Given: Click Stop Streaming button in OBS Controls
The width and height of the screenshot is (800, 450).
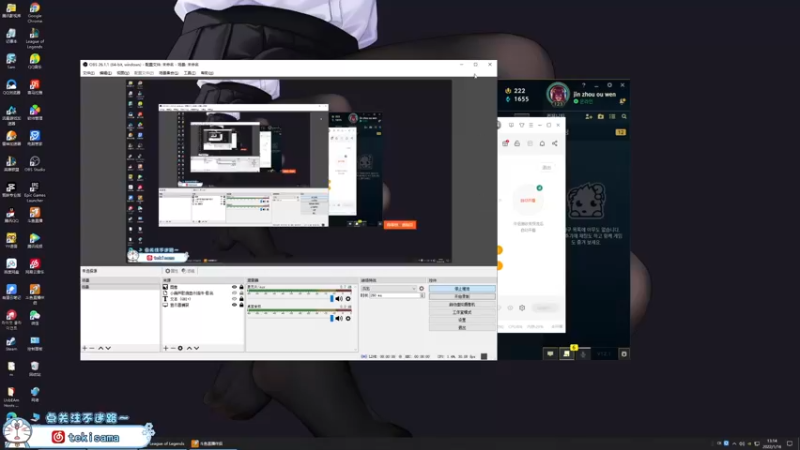Looking at the screenshot, I should (462, 289).
